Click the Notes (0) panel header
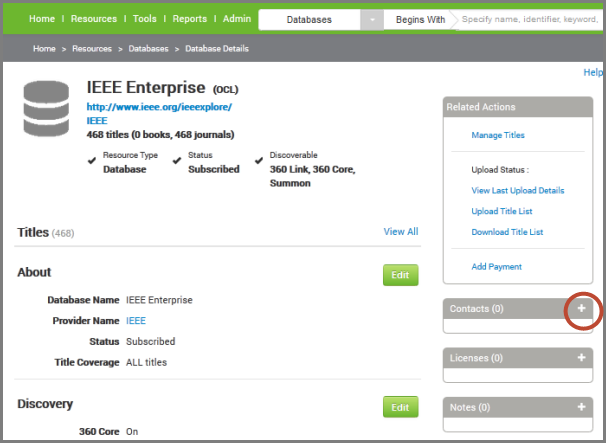The width and height of the screenshot is (606, 443). pyautogui.click(x=518, y=407)
